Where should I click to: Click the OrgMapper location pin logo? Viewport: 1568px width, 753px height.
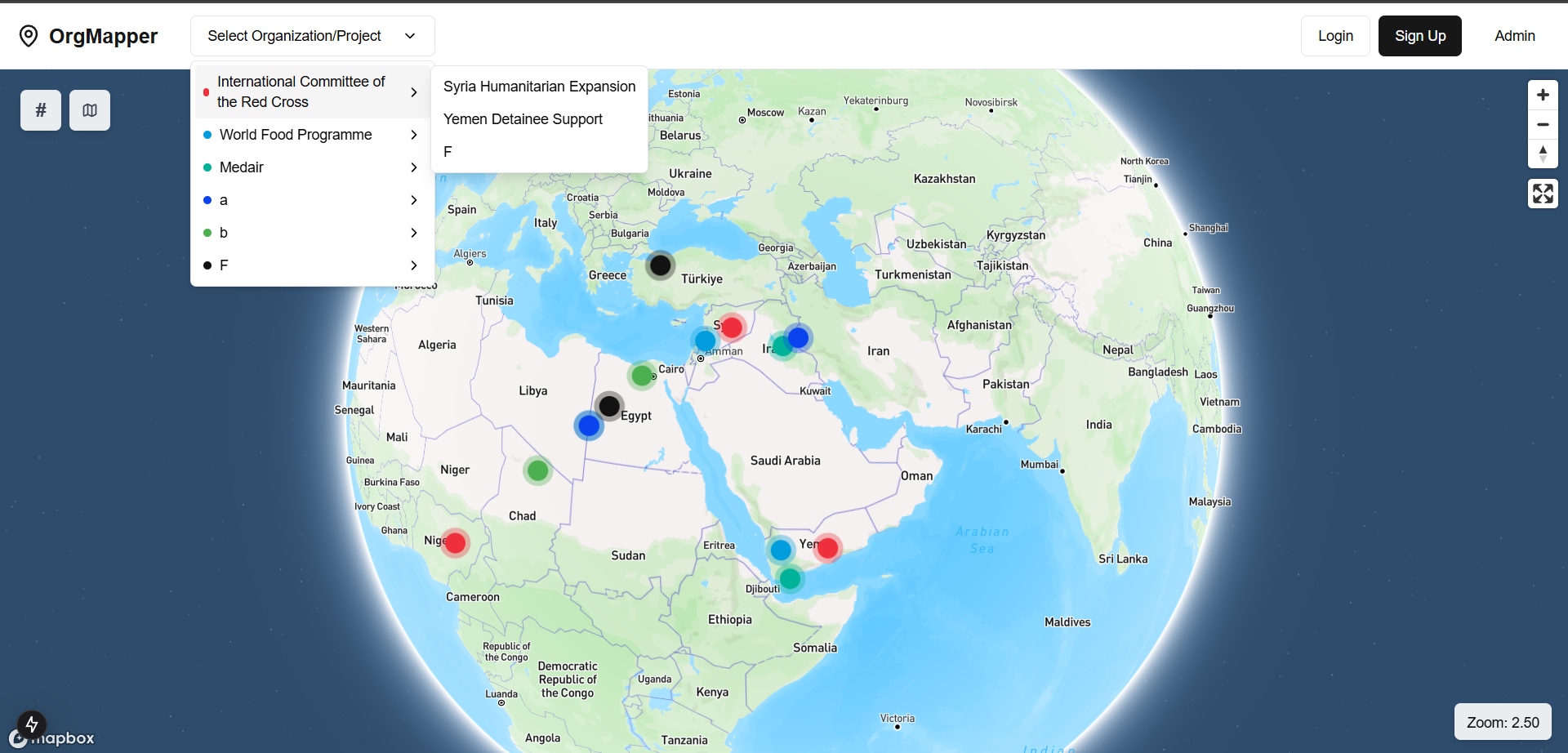tap(28, 35)
